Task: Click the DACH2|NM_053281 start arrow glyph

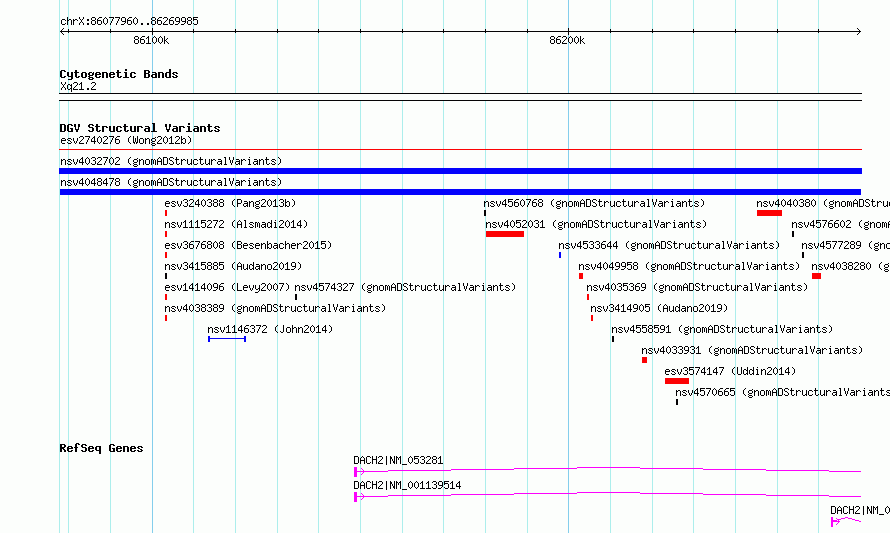Action: [x=359, y=472]
